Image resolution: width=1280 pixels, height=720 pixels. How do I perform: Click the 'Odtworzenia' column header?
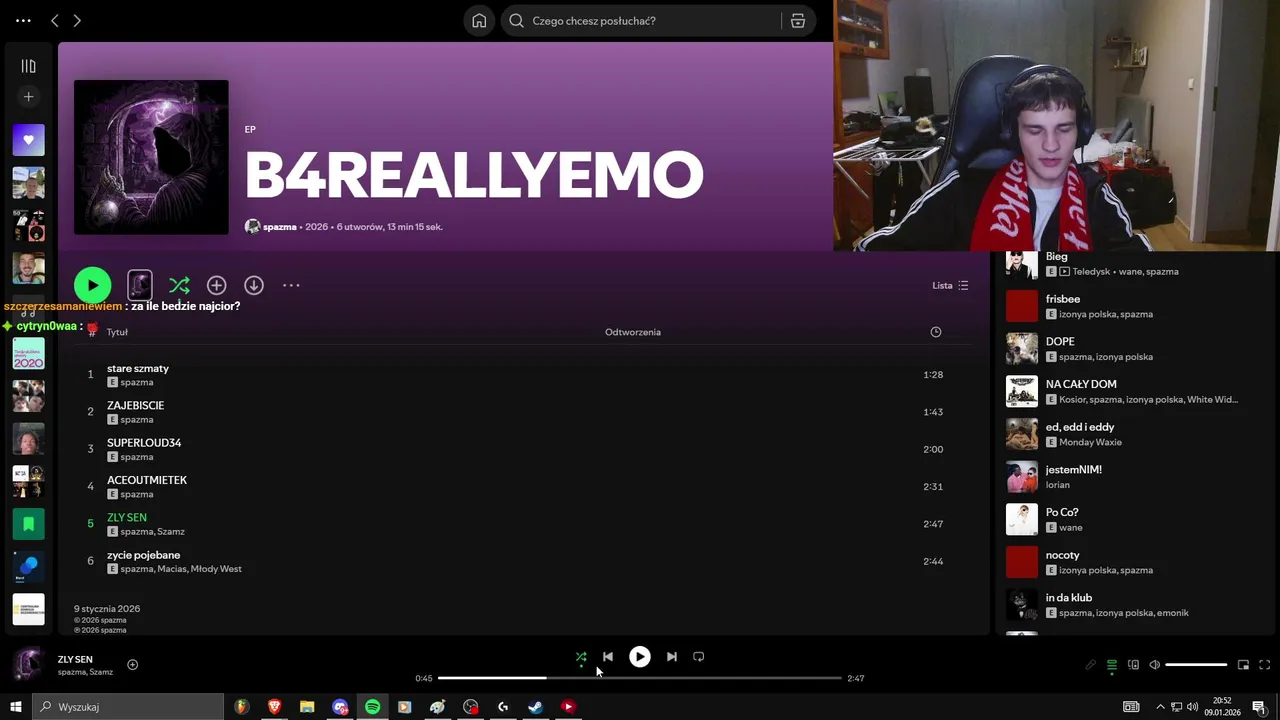pyautogui.click(x=633, y=332)
